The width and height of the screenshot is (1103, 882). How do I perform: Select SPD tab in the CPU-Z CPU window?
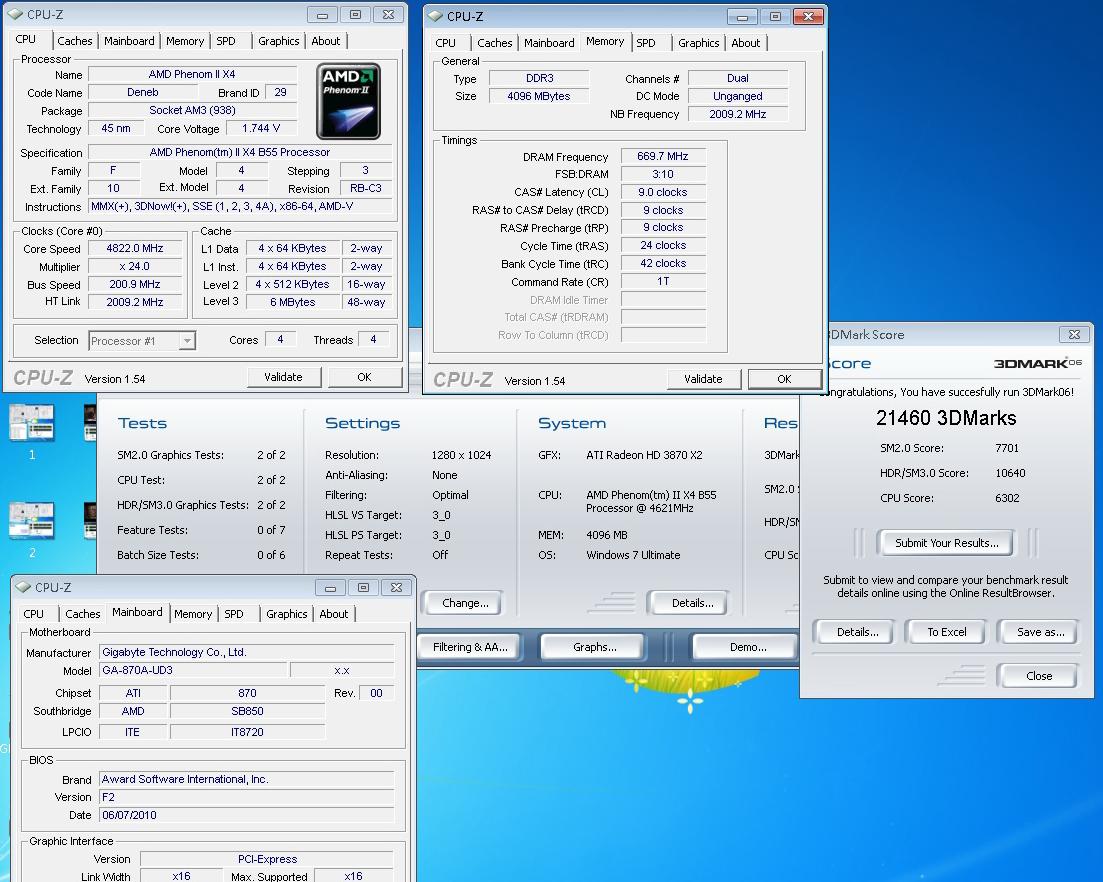point(226,41)
